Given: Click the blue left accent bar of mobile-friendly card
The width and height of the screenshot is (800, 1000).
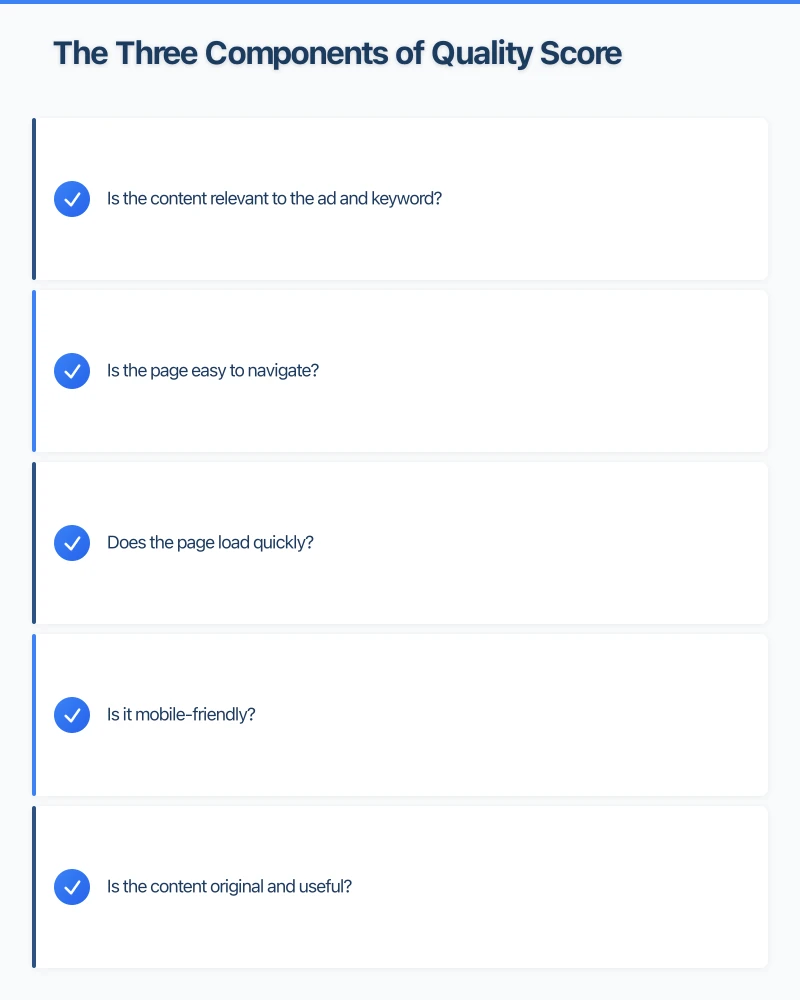Looking at the screenshot, I should point(34,715).
